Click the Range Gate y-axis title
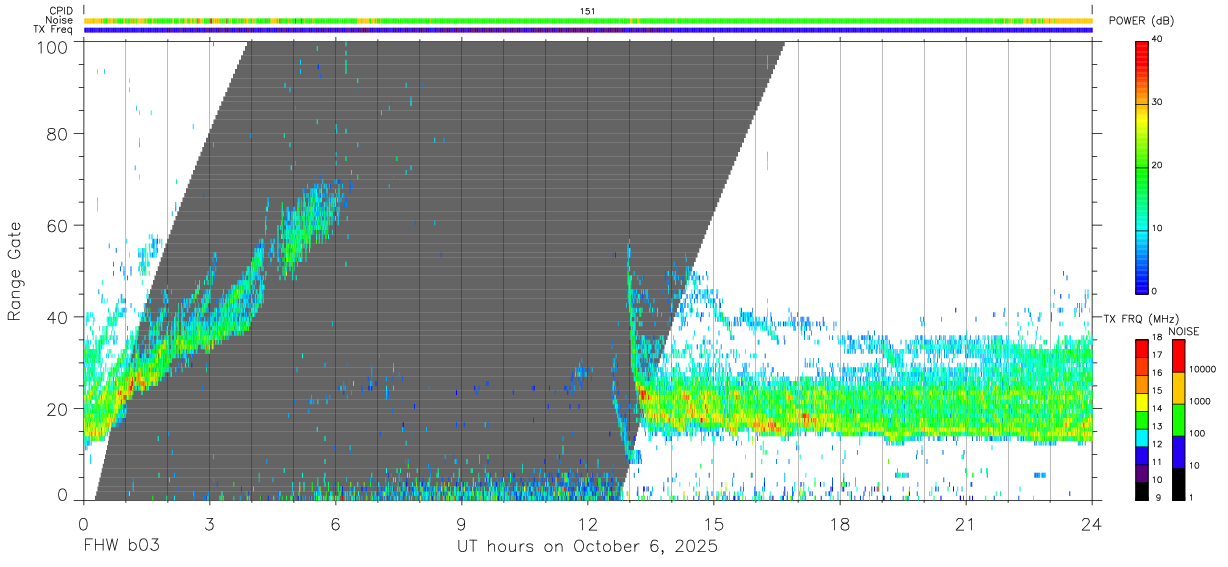 tap(15, 270)
